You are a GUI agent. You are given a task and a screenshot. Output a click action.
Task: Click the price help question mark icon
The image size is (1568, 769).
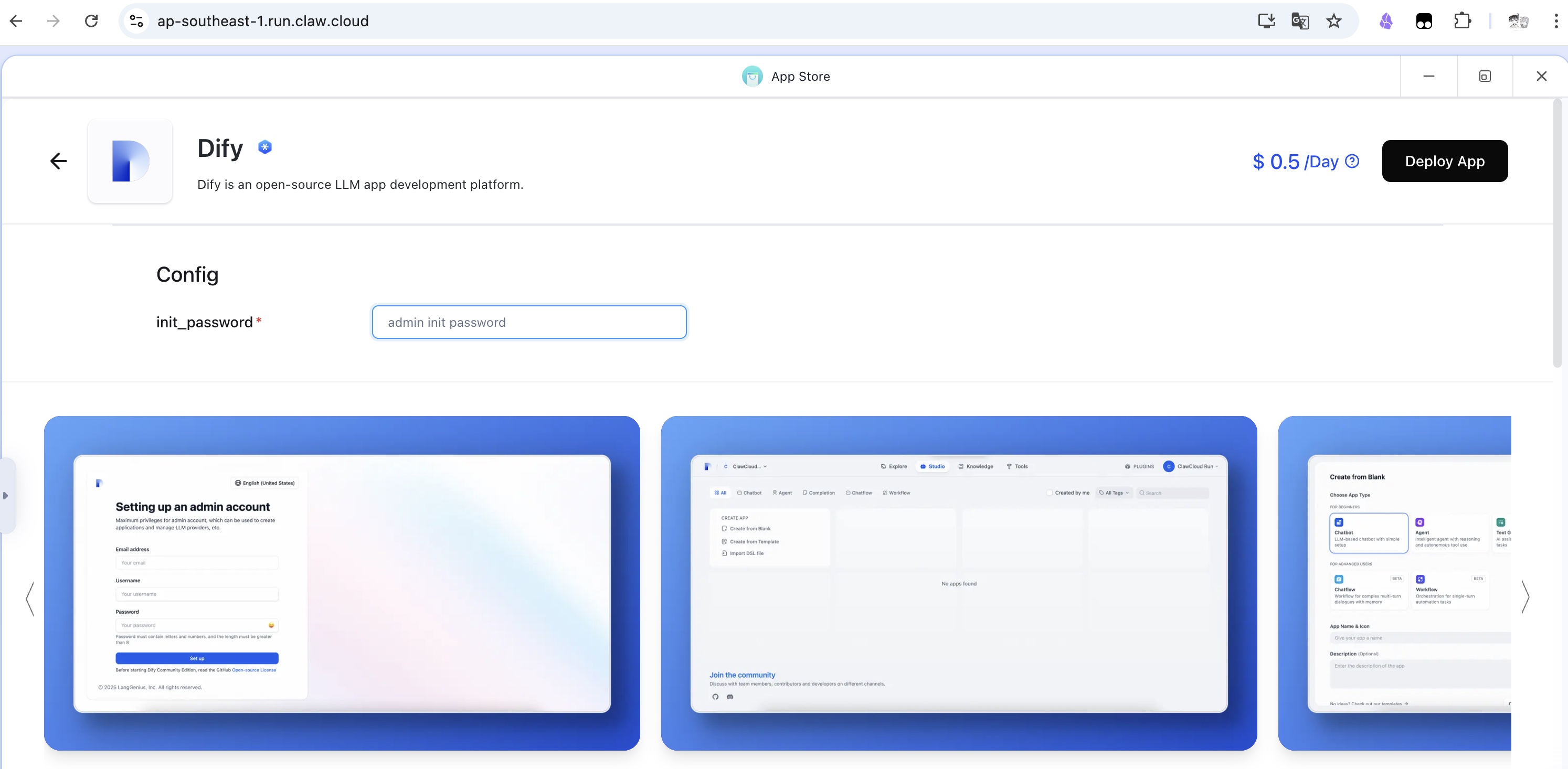pyautogui.click(x=1352, y=161)
